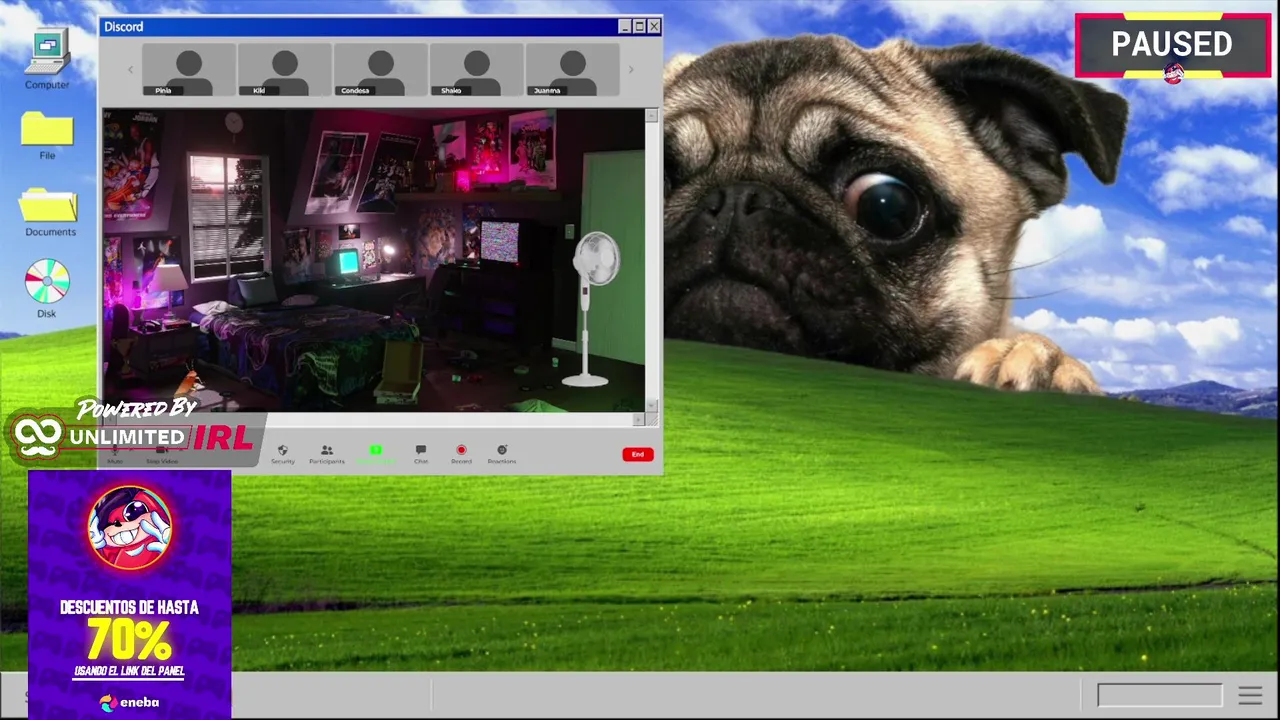1280x720 pixels.
Task: Show the Participants list
Action: coord(327,454)
